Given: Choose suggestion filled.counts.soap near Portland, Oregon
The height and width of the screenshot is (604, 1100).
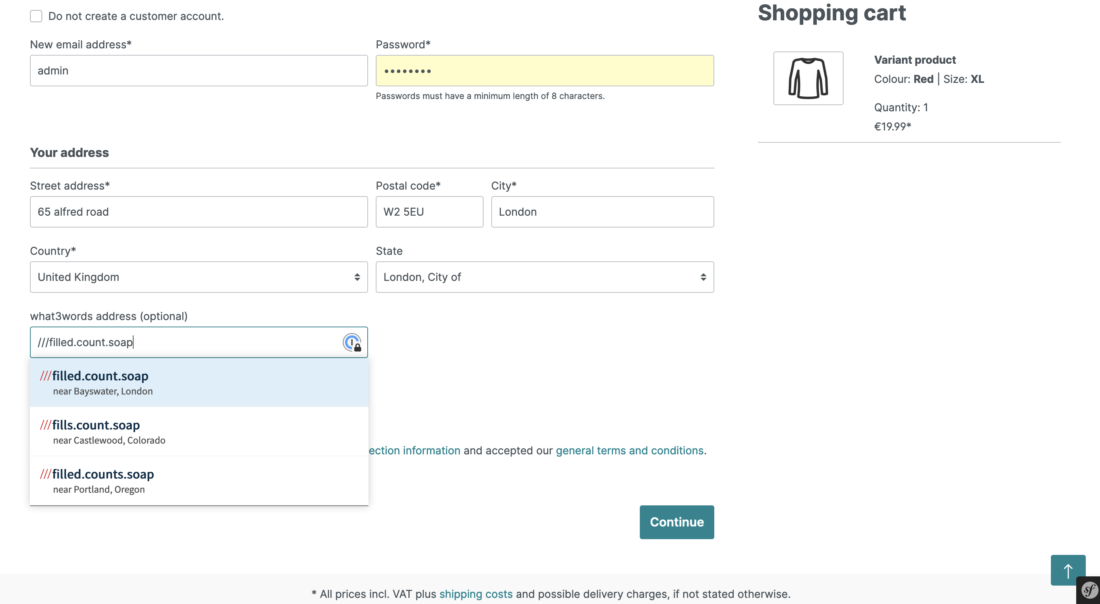Looking at the screenshot, I should click(199, 481).
